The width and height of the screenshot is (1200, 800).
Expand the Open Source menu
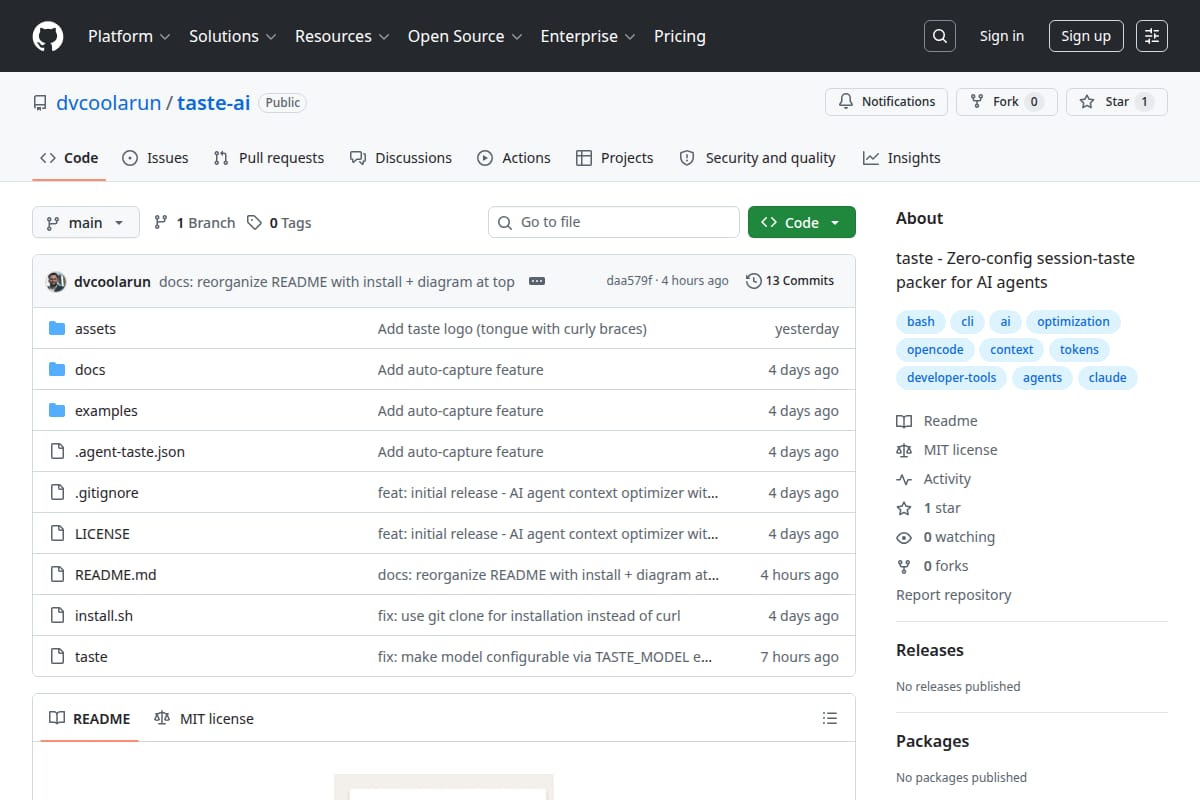pos(465,36)
